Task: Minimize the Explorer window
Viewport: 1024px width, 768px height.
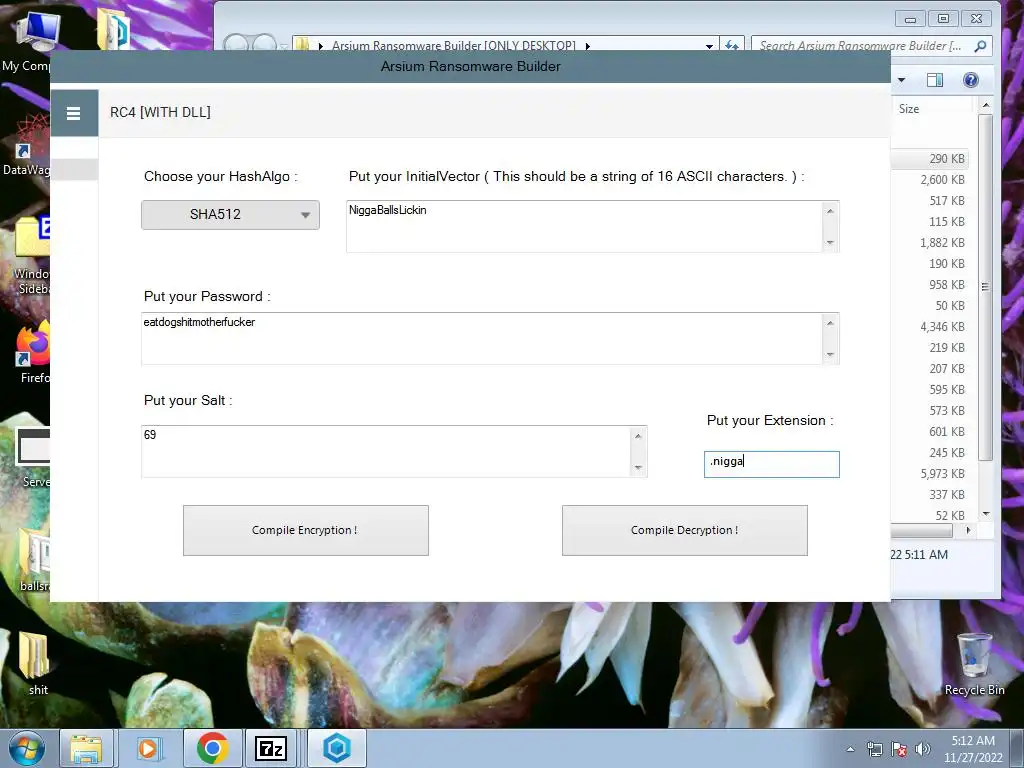Action: (910, 19)
